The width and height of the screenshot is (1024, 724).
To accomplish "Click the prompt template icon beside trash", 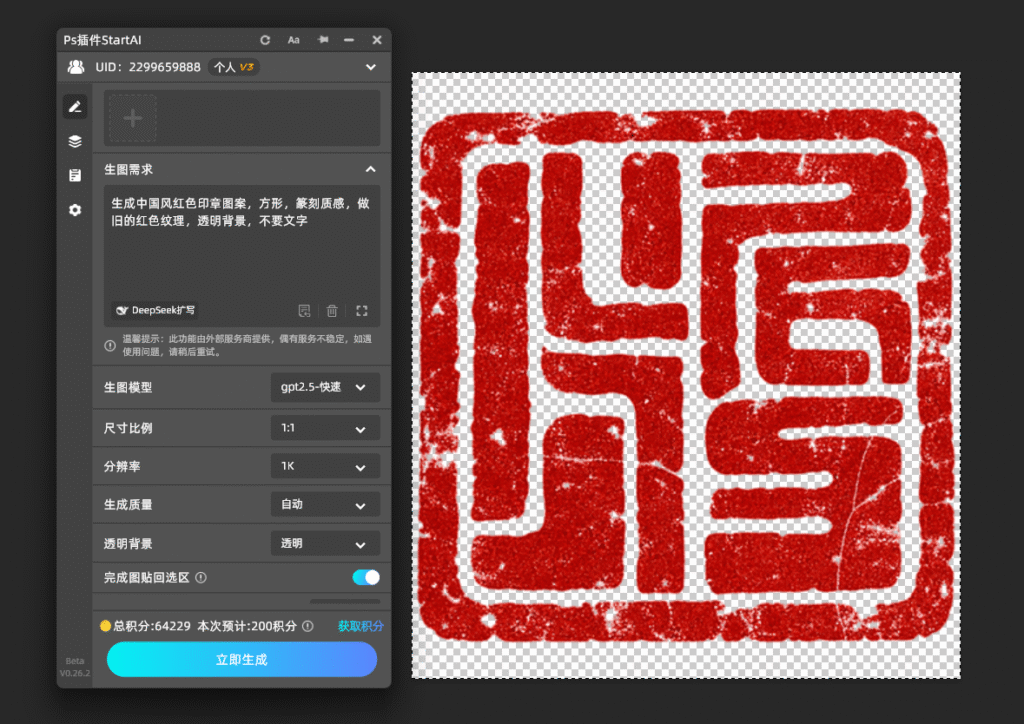I will tap(304, 311).
